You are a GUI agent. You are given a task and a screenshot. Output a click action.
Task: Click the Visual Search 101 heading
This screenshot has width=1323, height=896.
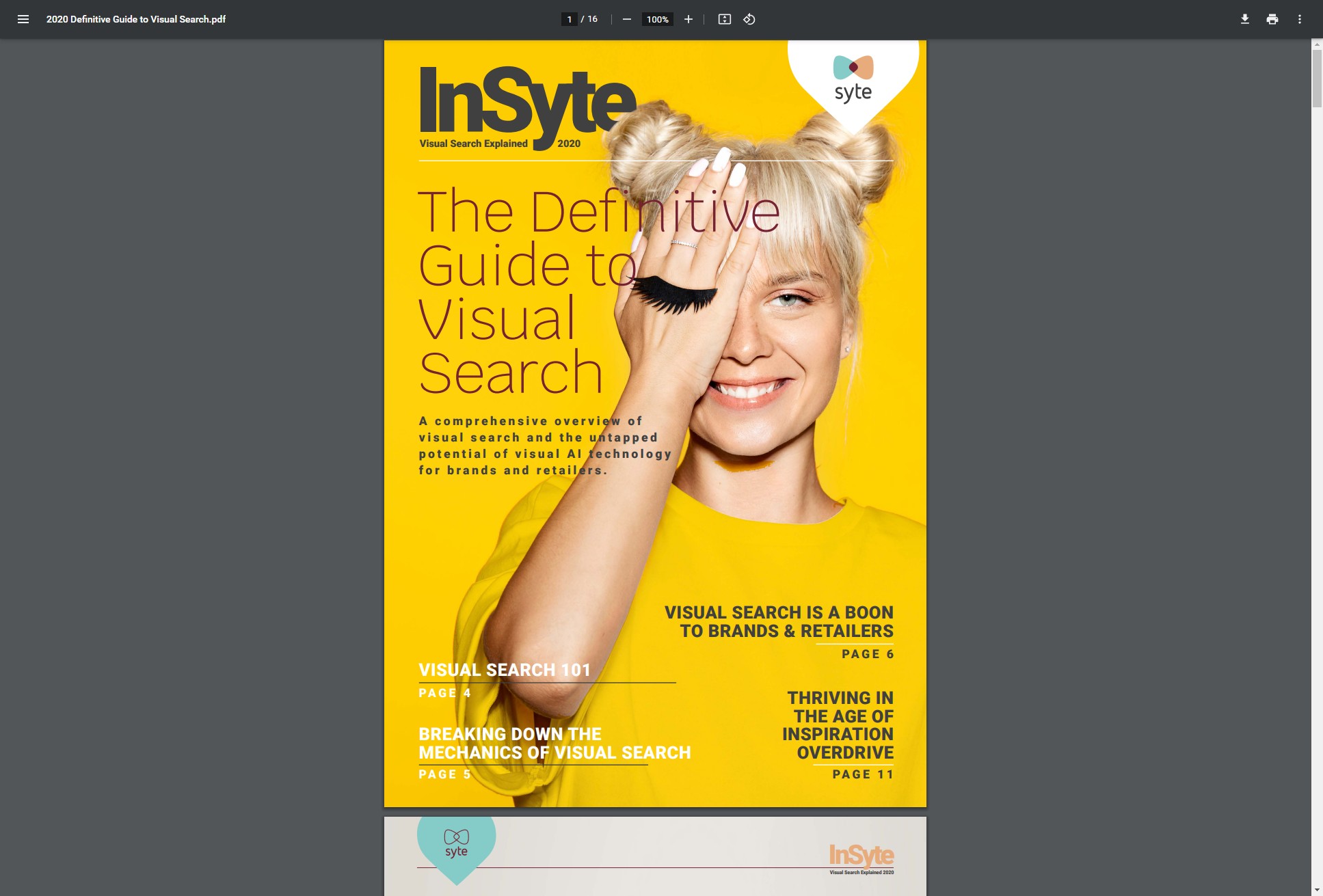pos(505,670)
